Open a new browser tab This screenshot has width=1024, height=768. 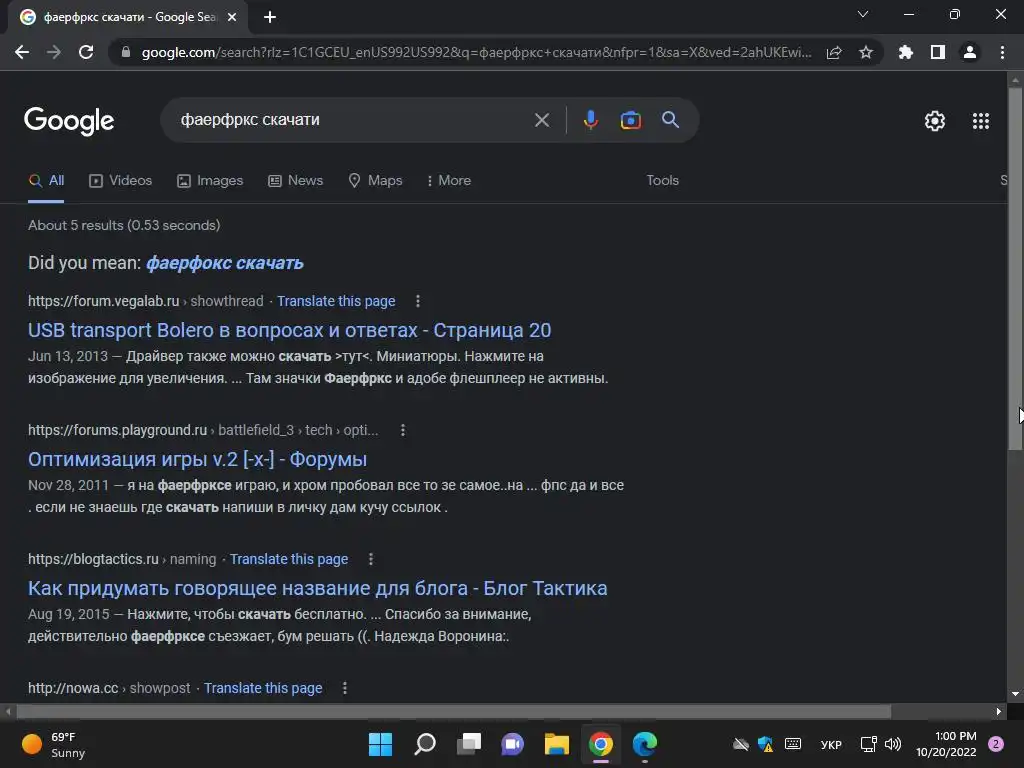[x=270, y=17]
